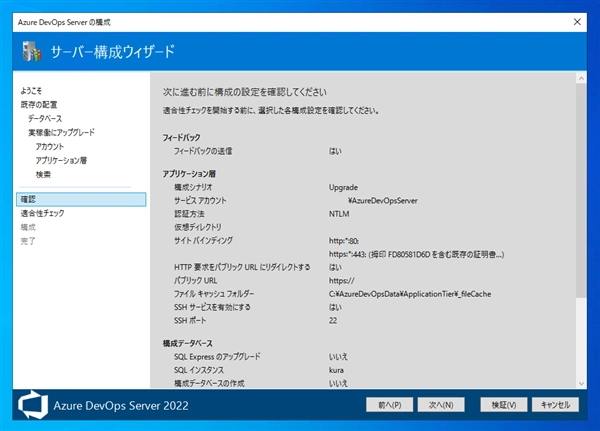Viewport: 600px width, 431px height.
Task: Open the データベース step
Action: (45, 118)
